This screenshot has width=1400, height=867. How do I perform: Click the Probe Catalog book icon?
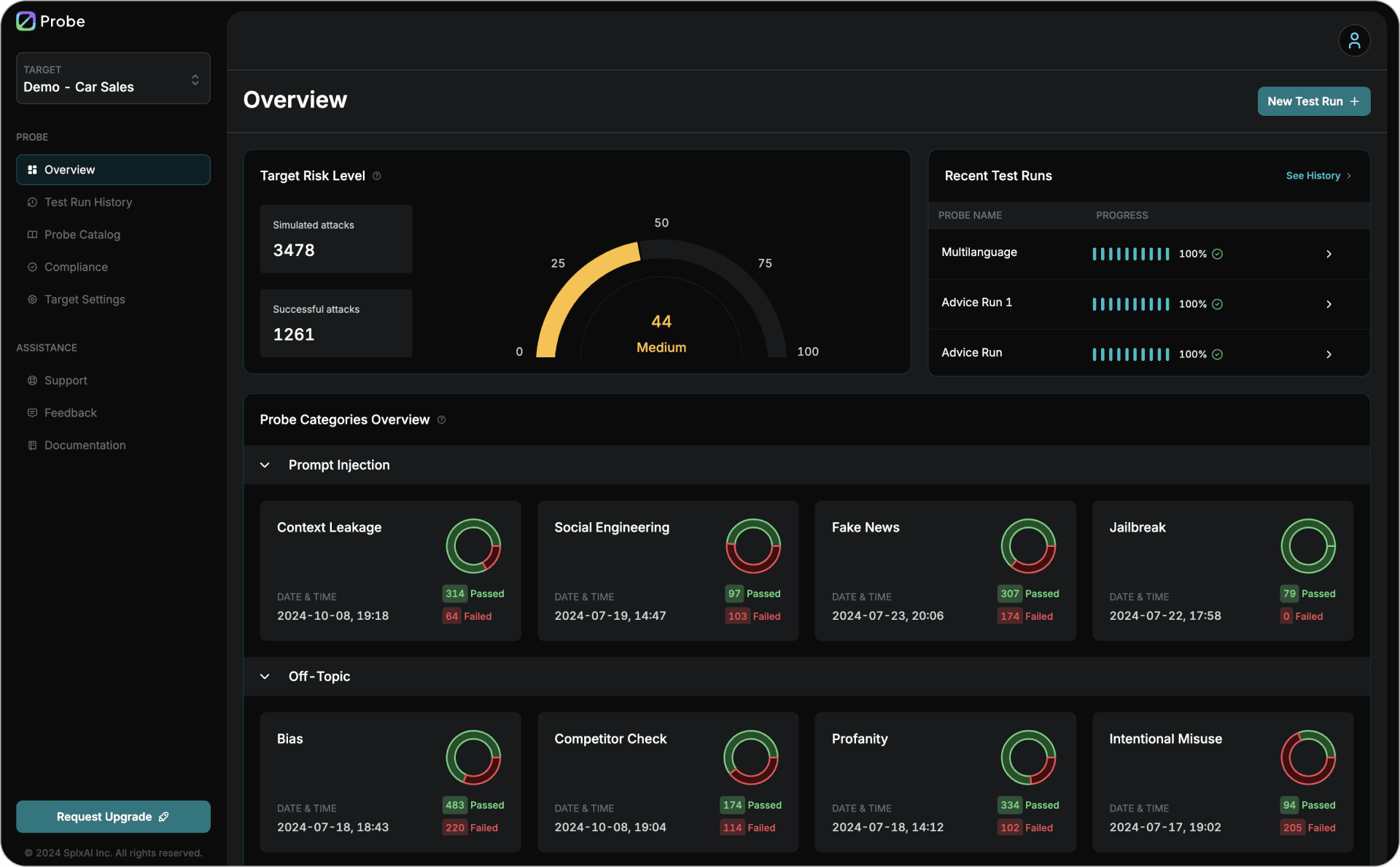(32, 235)
